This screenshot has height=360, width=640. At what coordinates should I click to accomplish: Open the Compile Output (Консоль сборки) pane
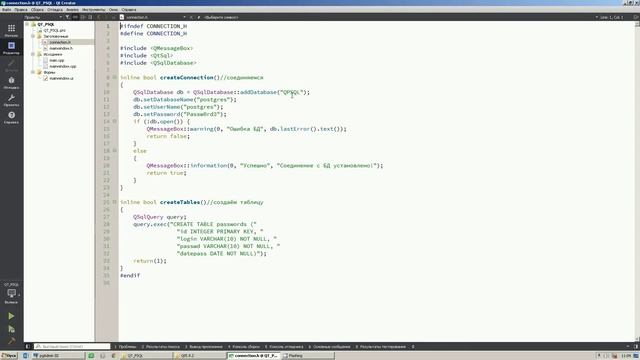[x=244, y=347]
